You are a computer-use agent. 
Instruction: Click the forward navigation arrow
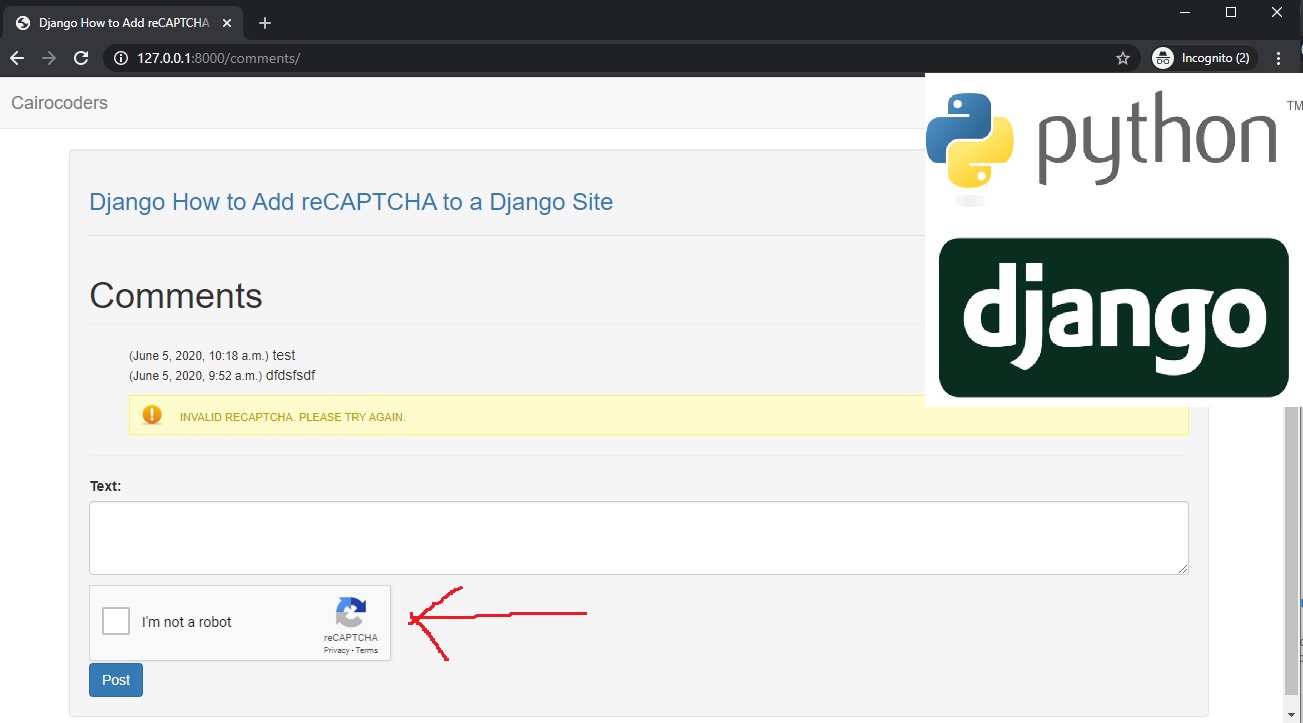coord(48,57)
